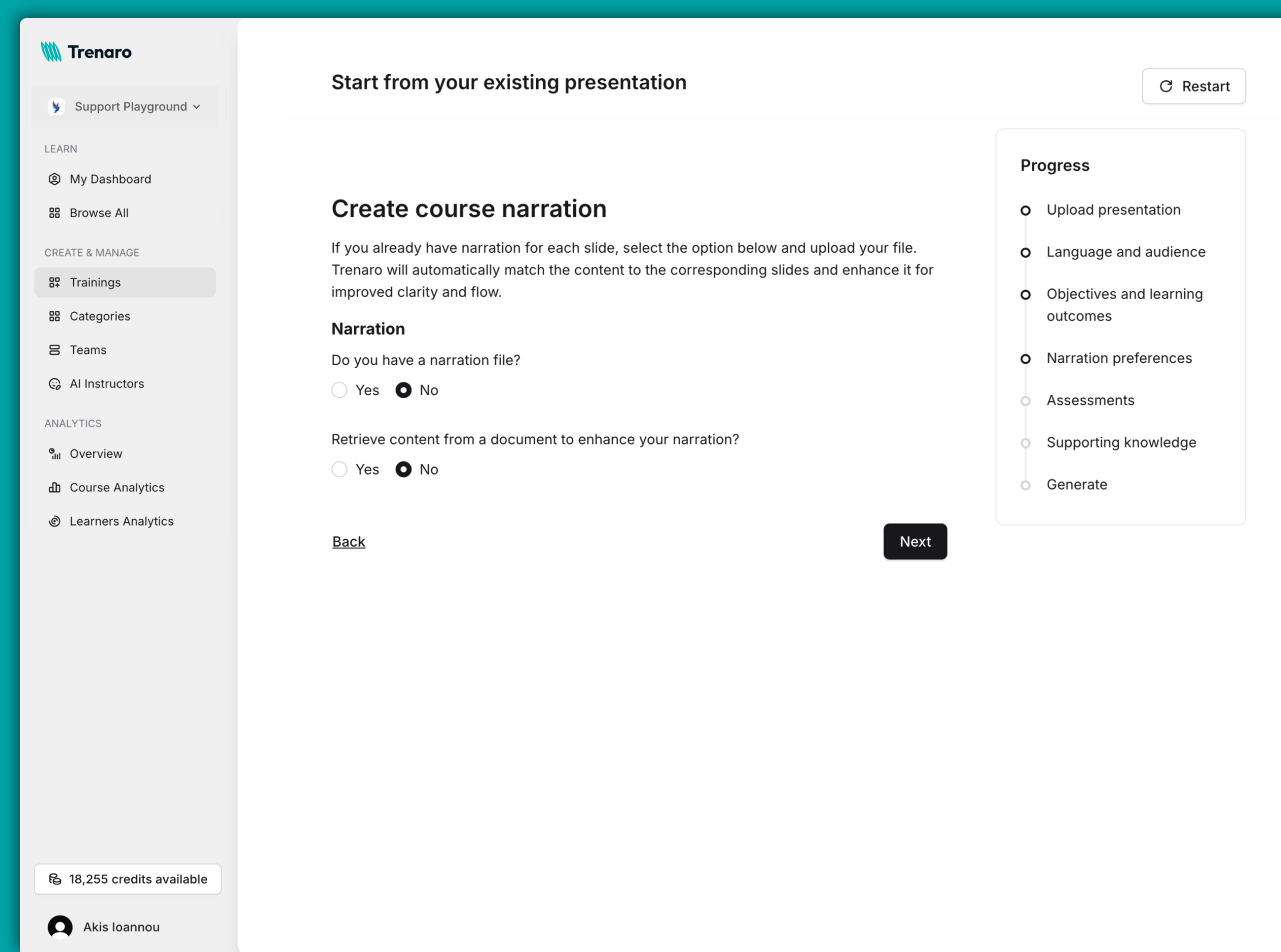
Task: Click the Overview analytics icon
Action: pyautogui.click(x=55, y=454)
